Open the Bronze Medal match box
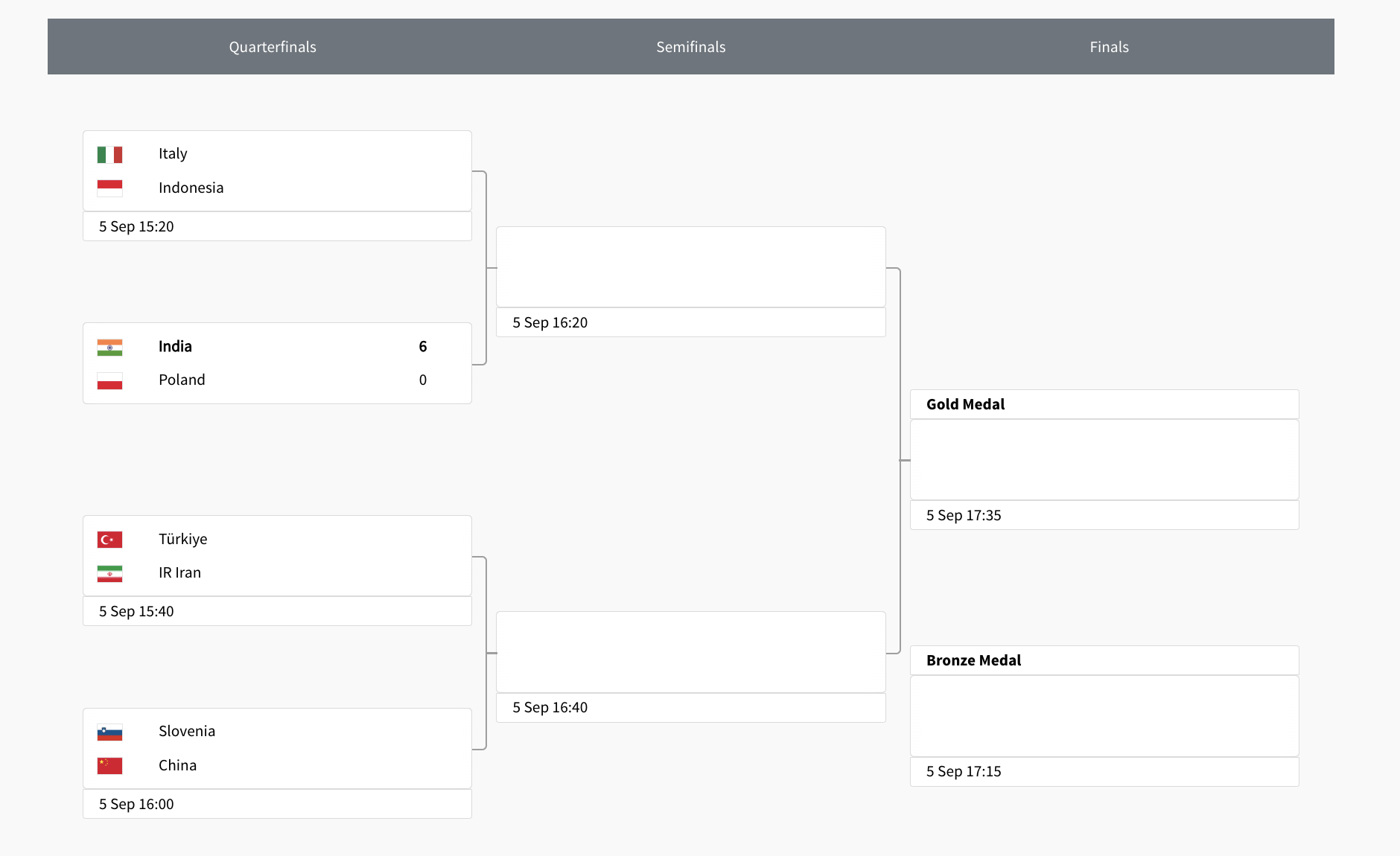 point(1104,715)
